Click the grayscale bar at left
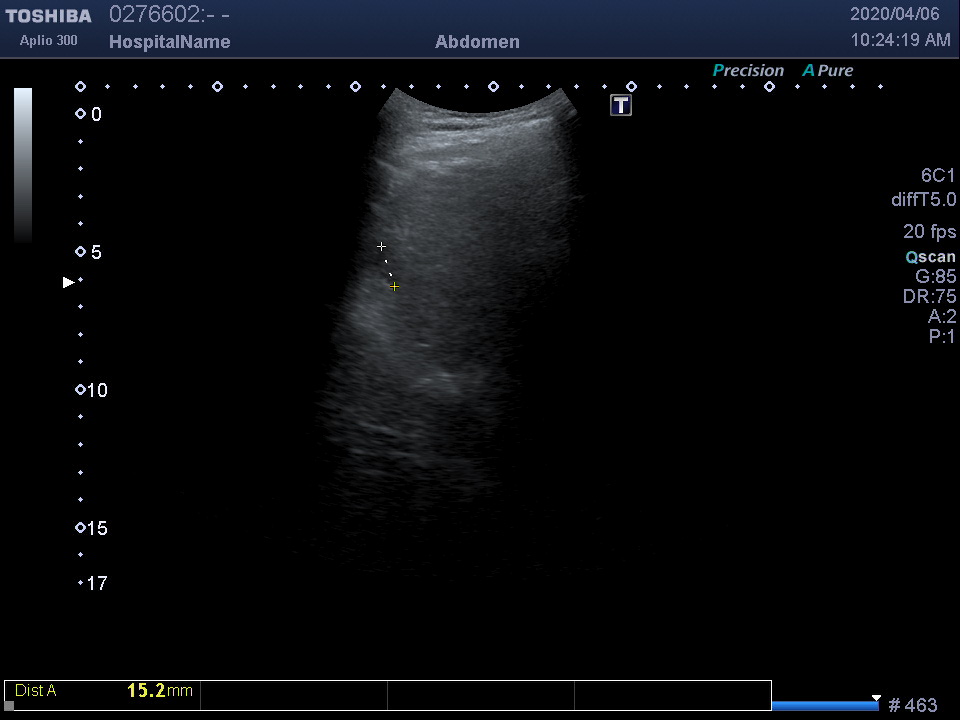Image resolution: width=960 pixels, height=720 pixels. [x=23, y=165]
